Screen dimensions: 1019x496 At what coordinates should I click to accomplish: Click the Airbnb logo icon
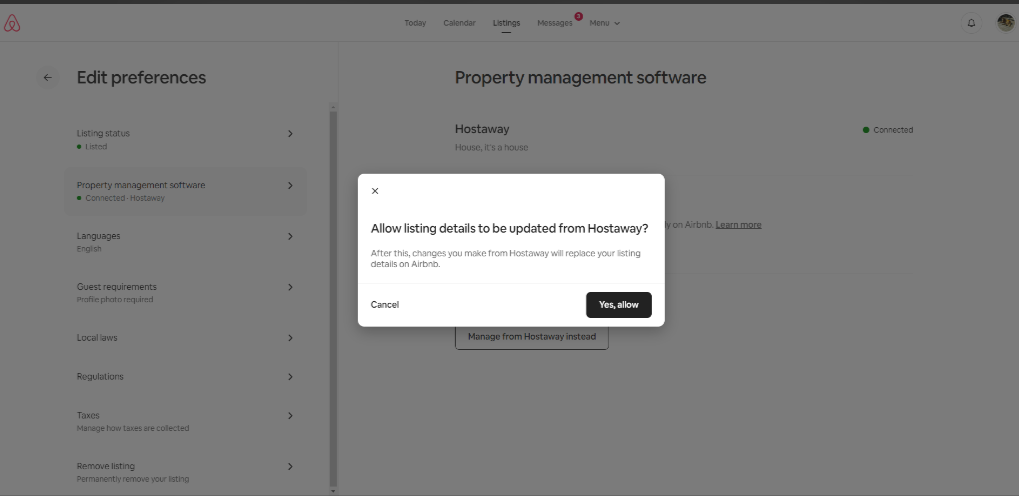coord(12,22)
